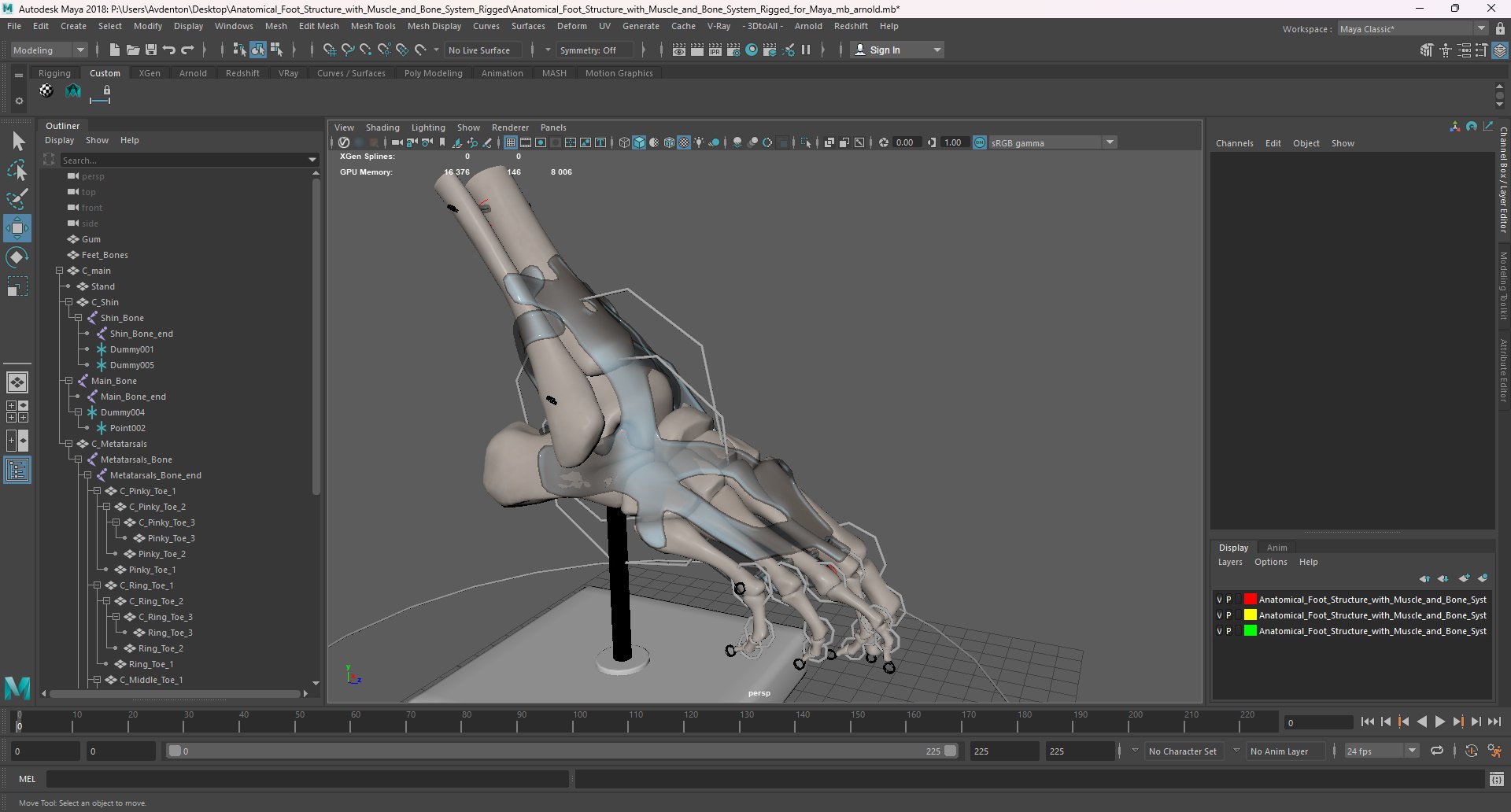This screenshot has width=1511, height=812.
Task: Activate the Rotate tool
Action: pyautogui.click(x=17, y=257)
